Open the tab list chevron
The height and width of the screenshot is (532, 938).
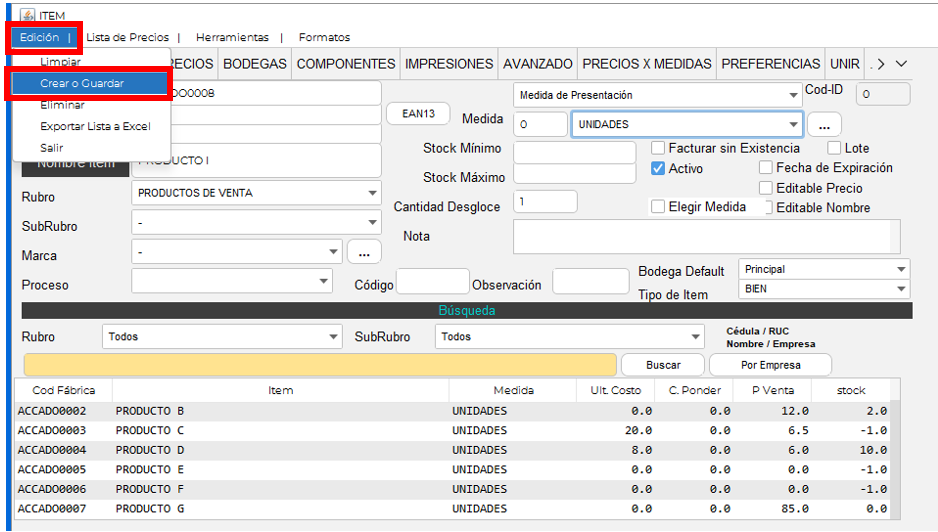(x=901, y=64)
